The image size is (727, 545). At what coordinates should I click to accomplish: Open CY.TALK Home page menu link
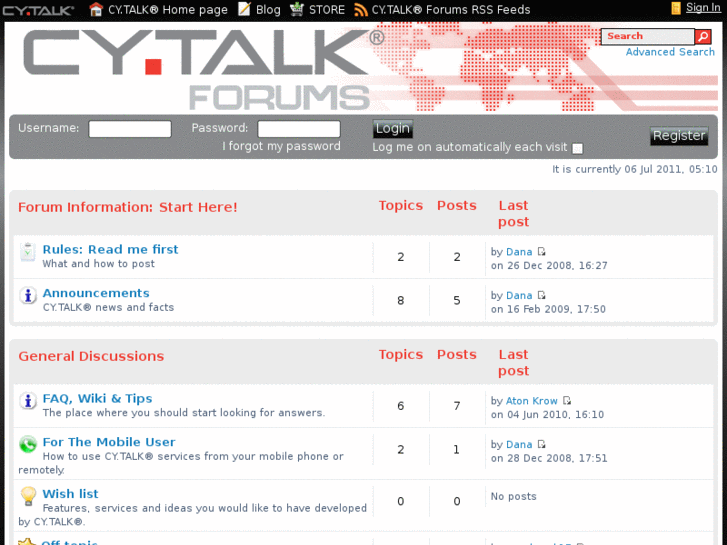pos(168,10)
